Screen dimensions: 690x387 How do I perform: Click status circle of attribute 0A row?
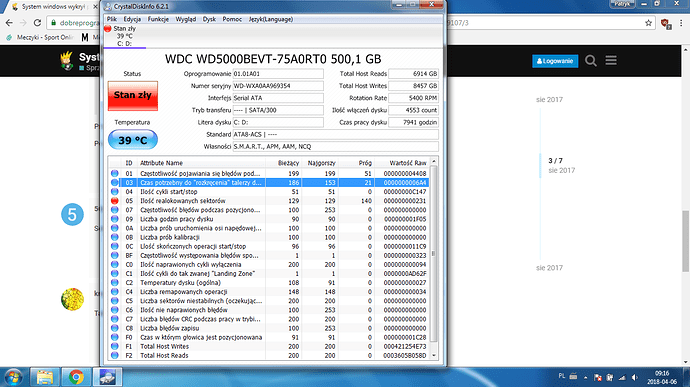[115, 228]
